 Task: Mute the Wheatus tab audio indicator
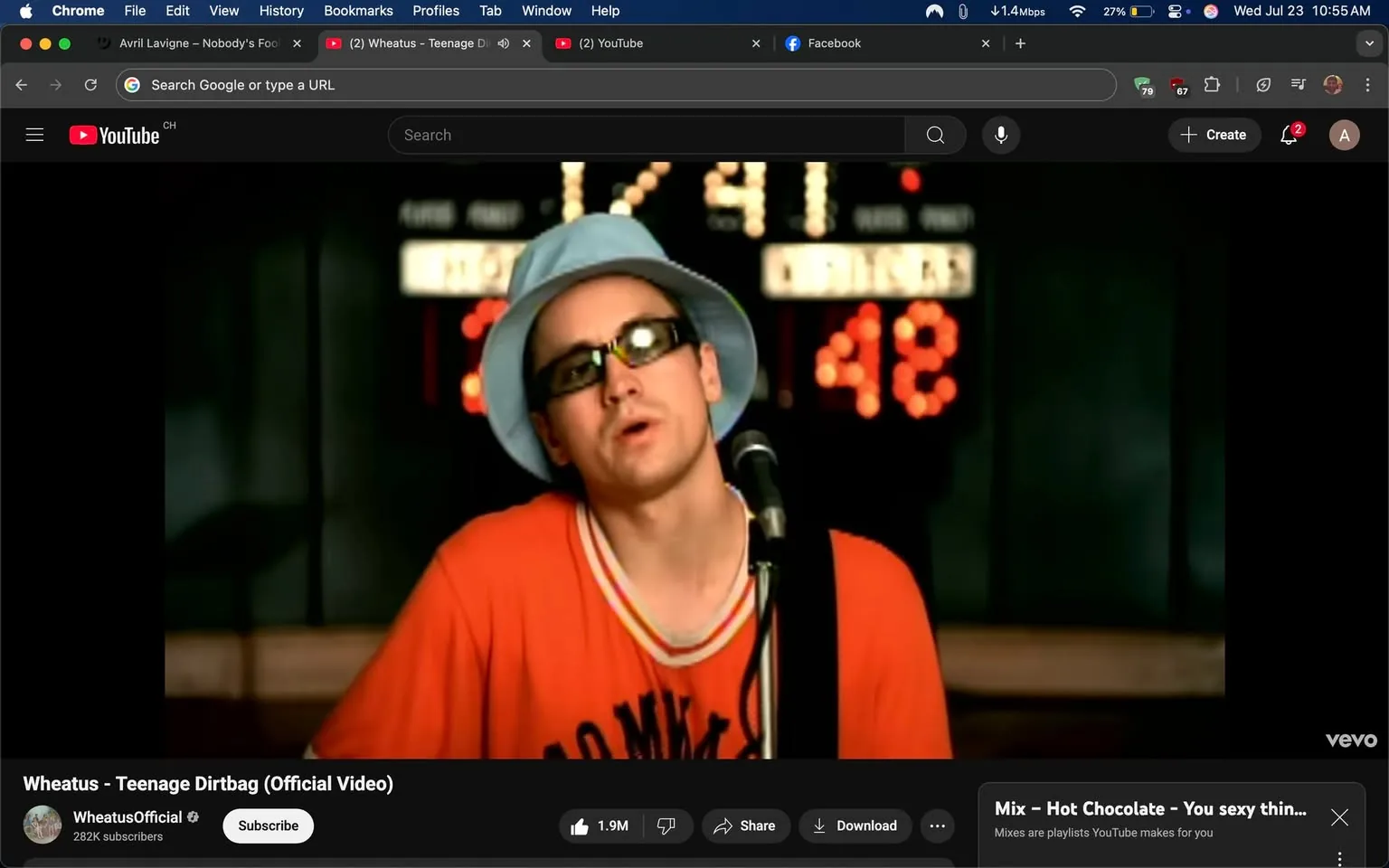point(504,42)
